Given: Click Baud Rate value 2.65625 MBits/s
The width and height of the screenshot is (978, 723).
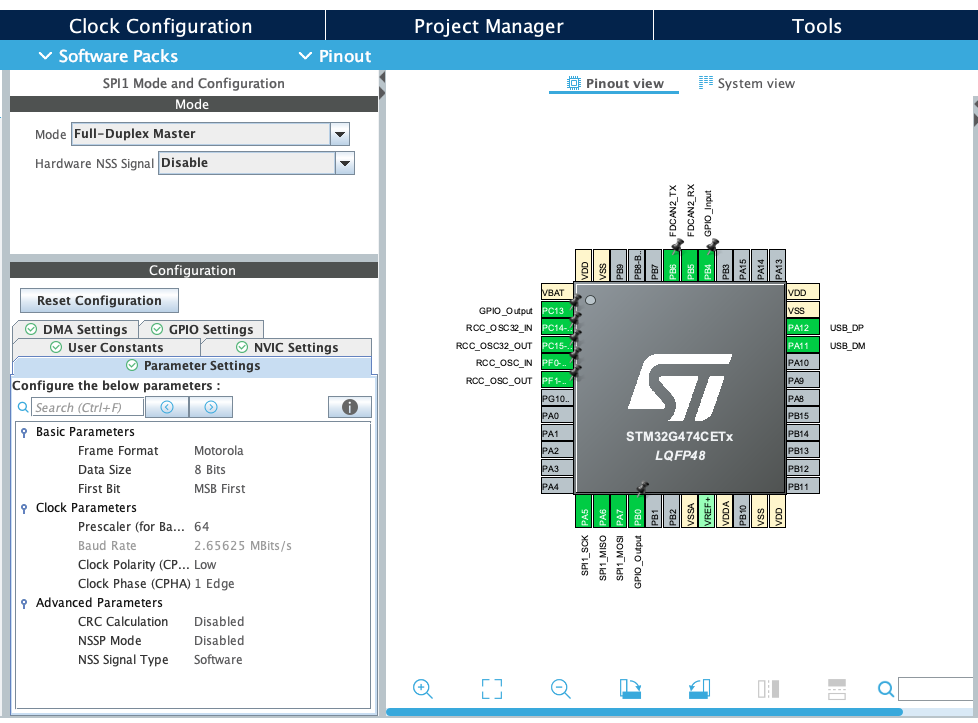Looking at the screenshot, I should pyautogui.click(x=243, y=546).
